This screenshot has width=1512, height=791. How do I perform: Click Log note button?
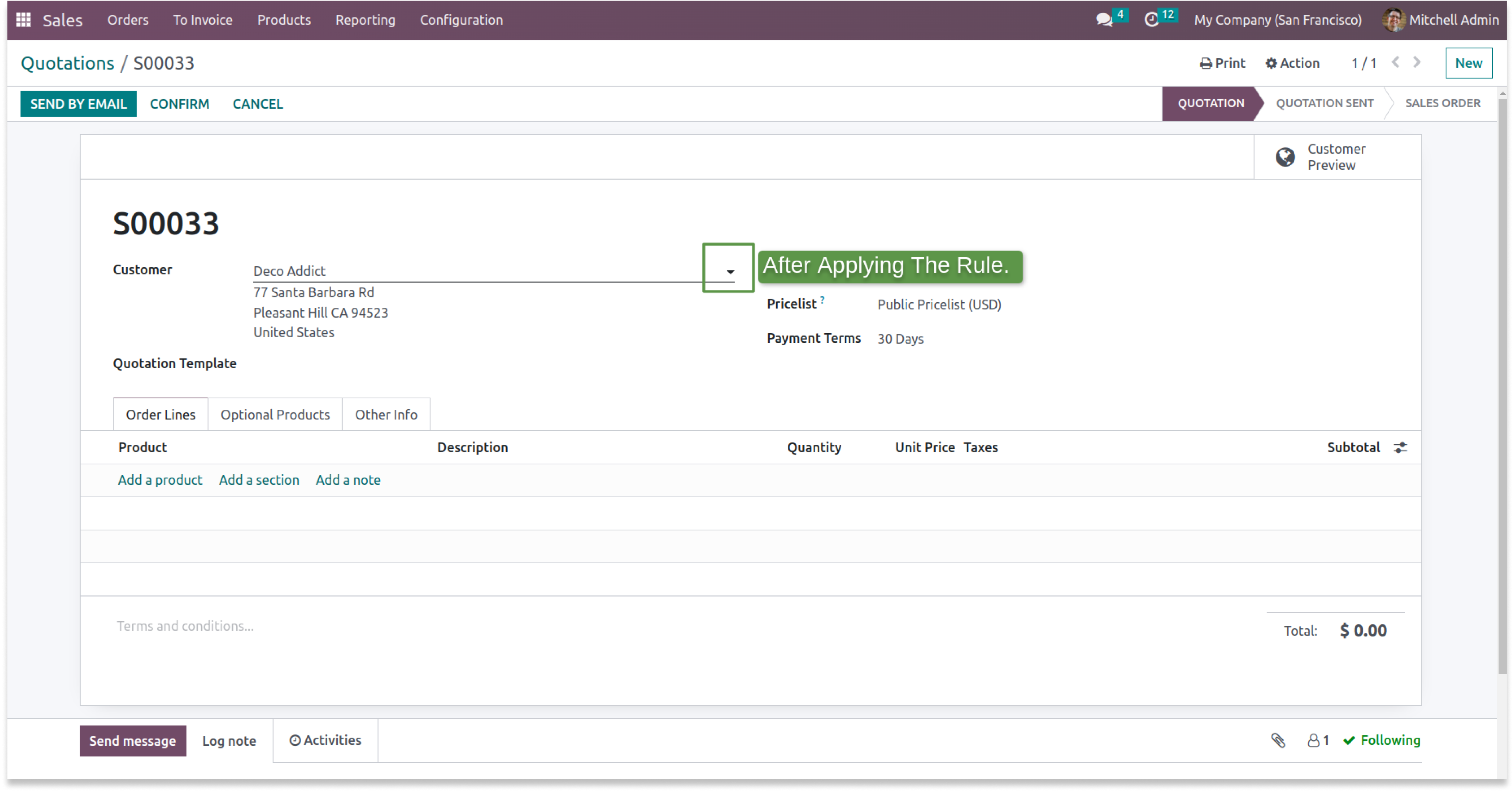pyautogui.click(x=229, y=741)
